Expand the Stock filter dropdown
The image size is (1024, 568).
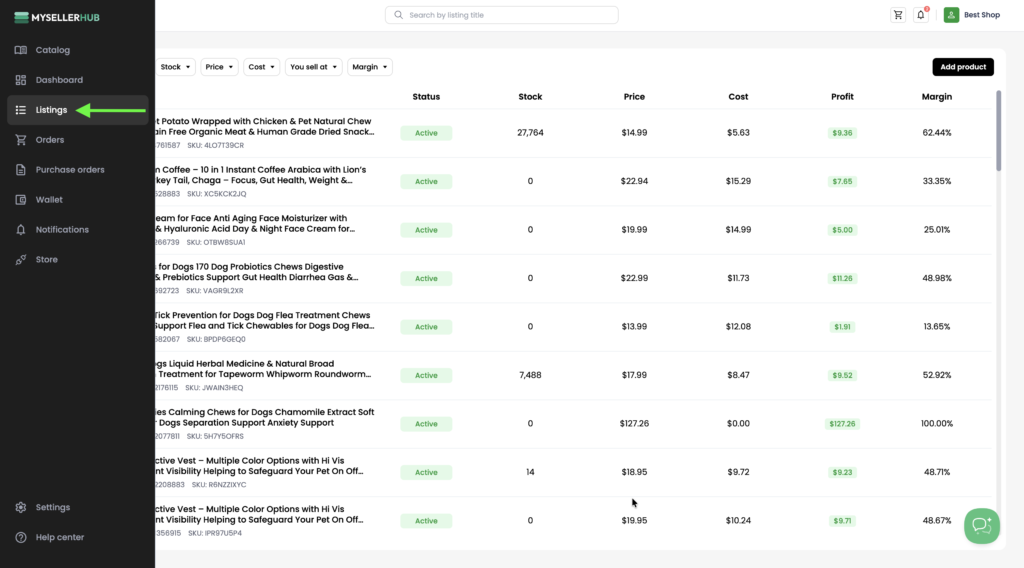[175, 67]
